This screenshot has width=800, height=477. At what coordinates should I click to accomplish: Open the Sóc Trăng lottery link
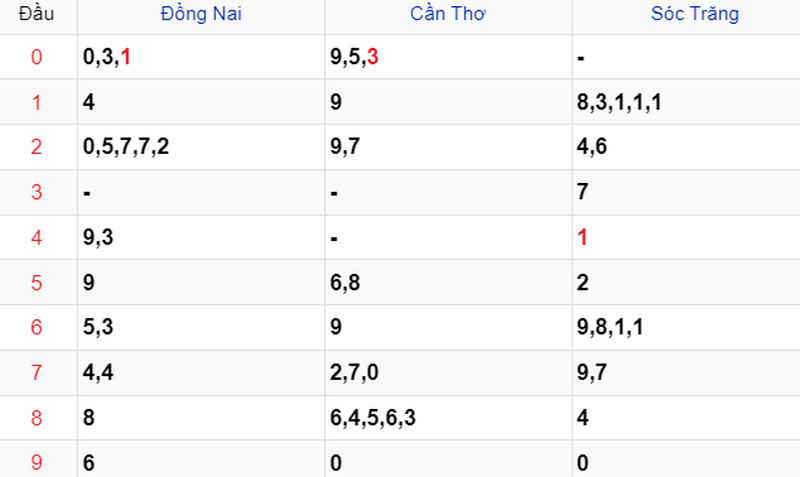click(695, 14)
